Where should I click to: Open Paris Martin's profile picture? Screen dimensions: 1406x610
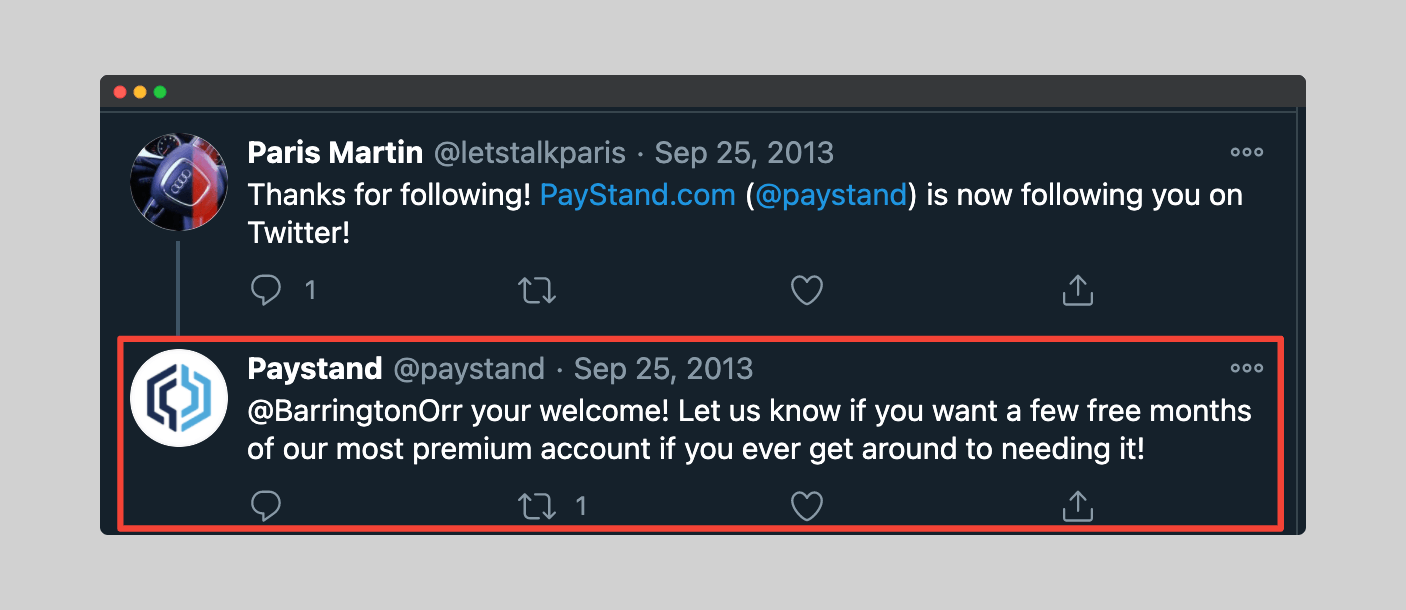[180, 181]
